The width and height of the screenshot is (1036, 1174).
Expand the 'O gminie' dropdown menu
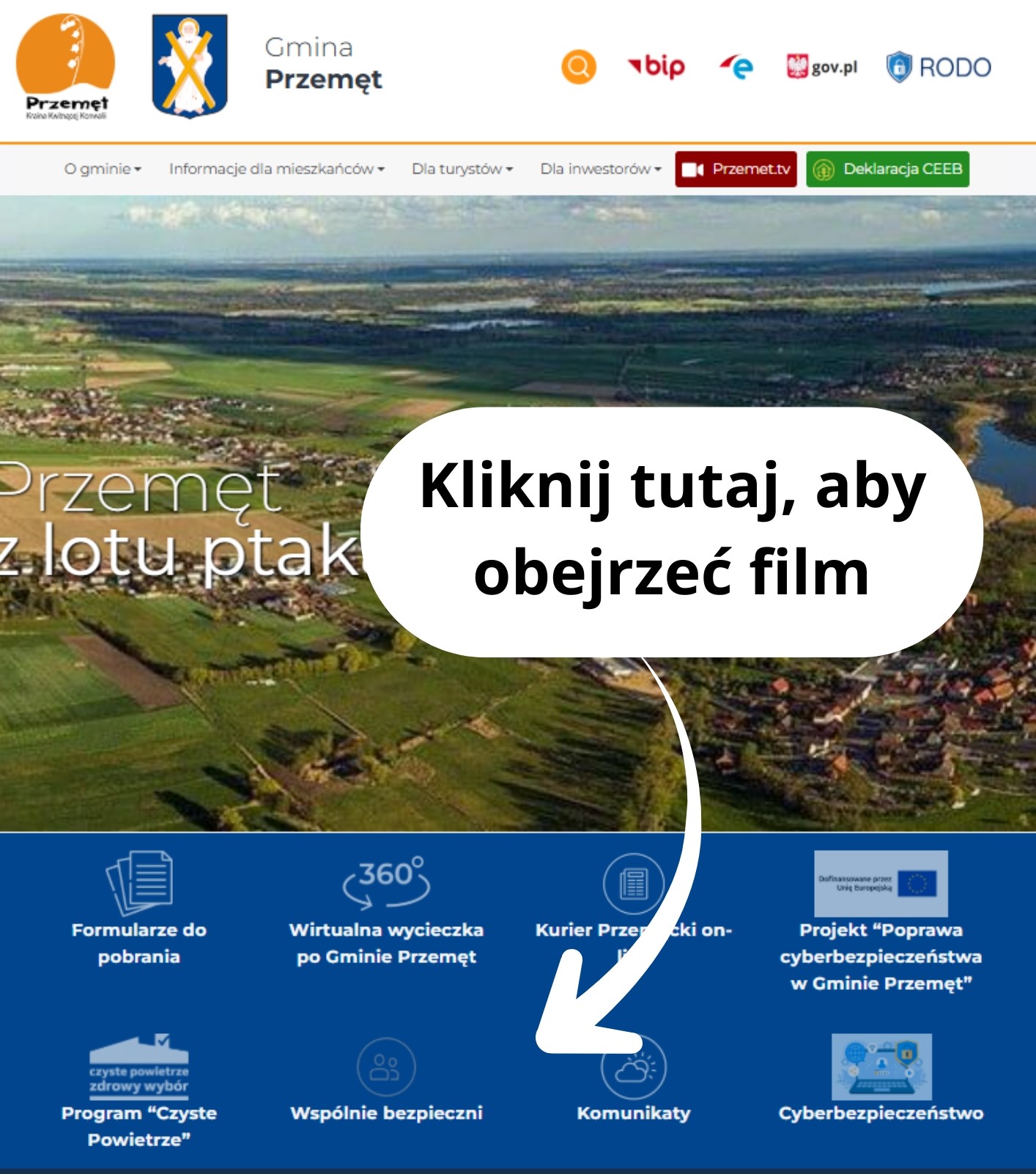pos(103,169)
